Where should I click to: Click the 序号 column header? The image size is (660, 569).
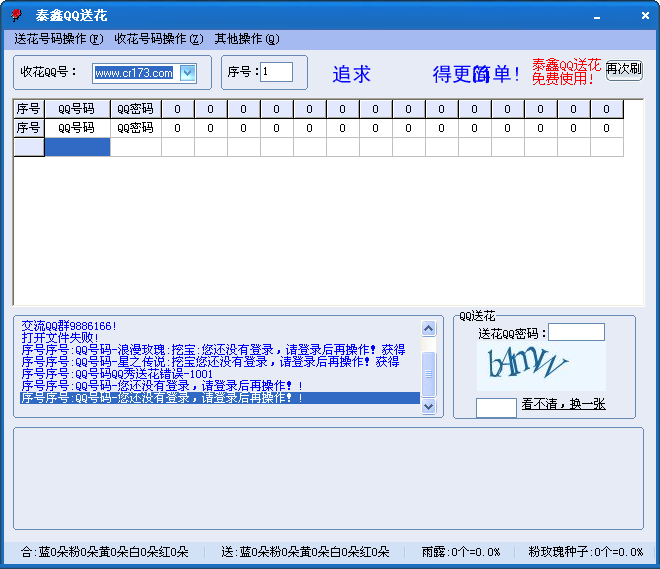click(29, 109)
